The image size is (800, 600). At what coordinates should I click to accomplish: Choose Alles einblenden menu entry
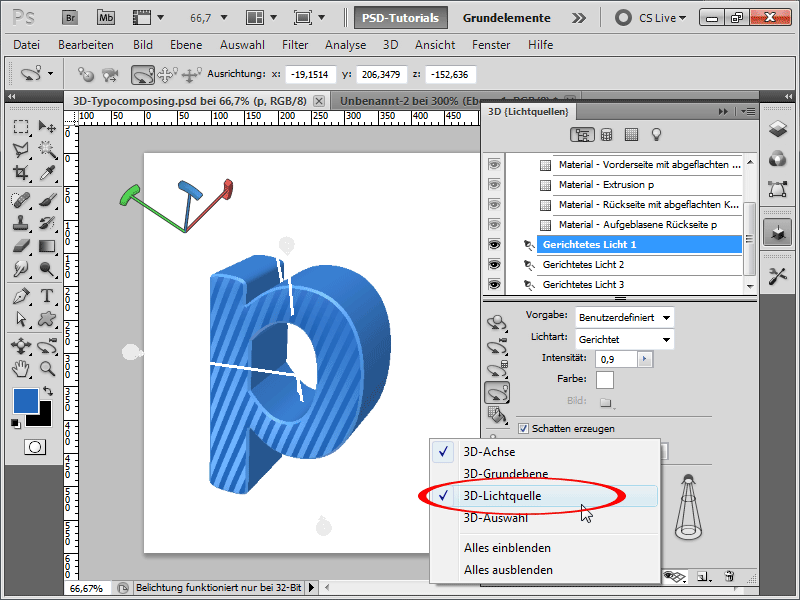[507, 547]
